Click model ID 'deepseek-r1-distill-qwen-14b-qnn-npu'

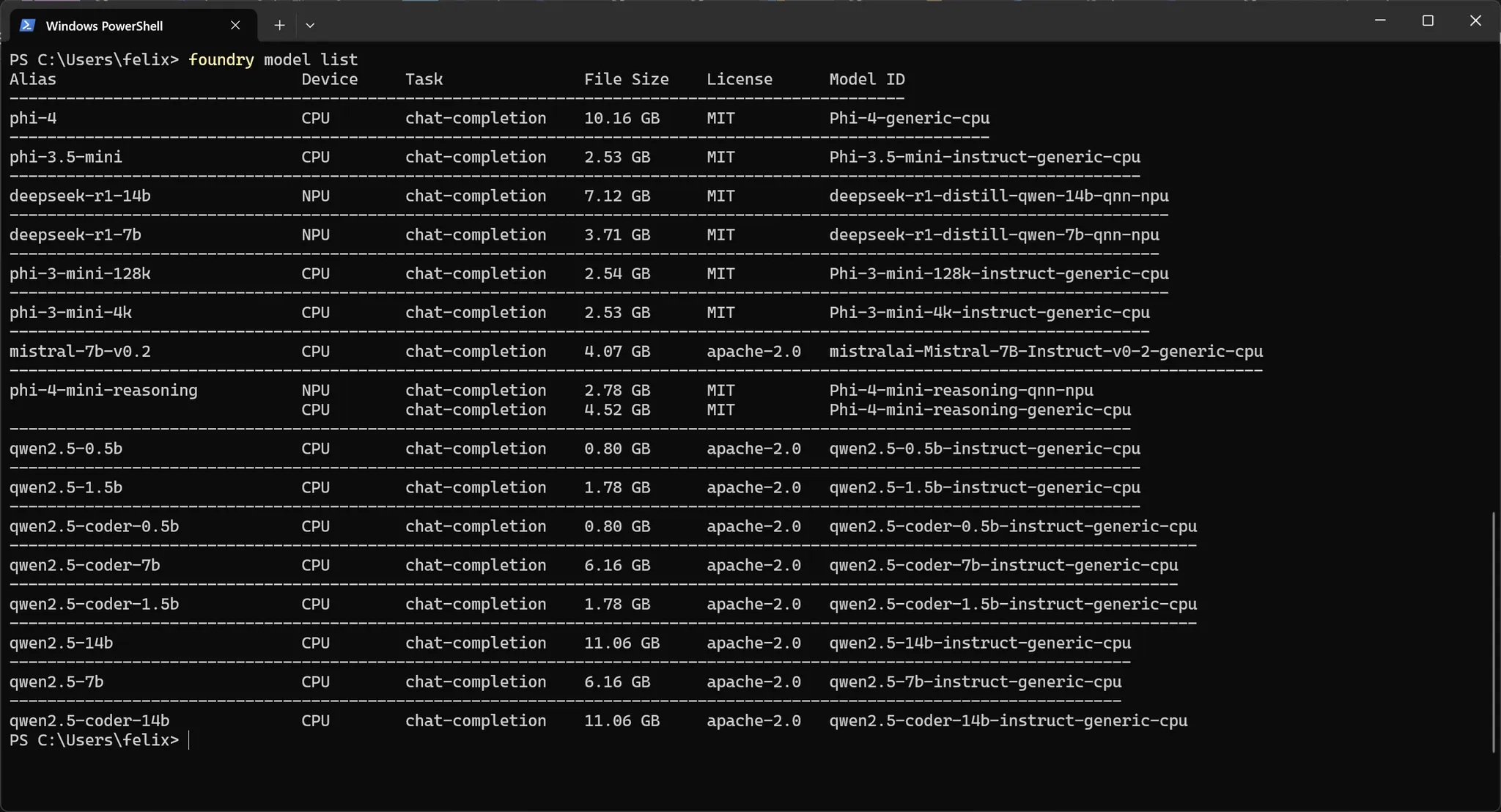click(999, 196)
